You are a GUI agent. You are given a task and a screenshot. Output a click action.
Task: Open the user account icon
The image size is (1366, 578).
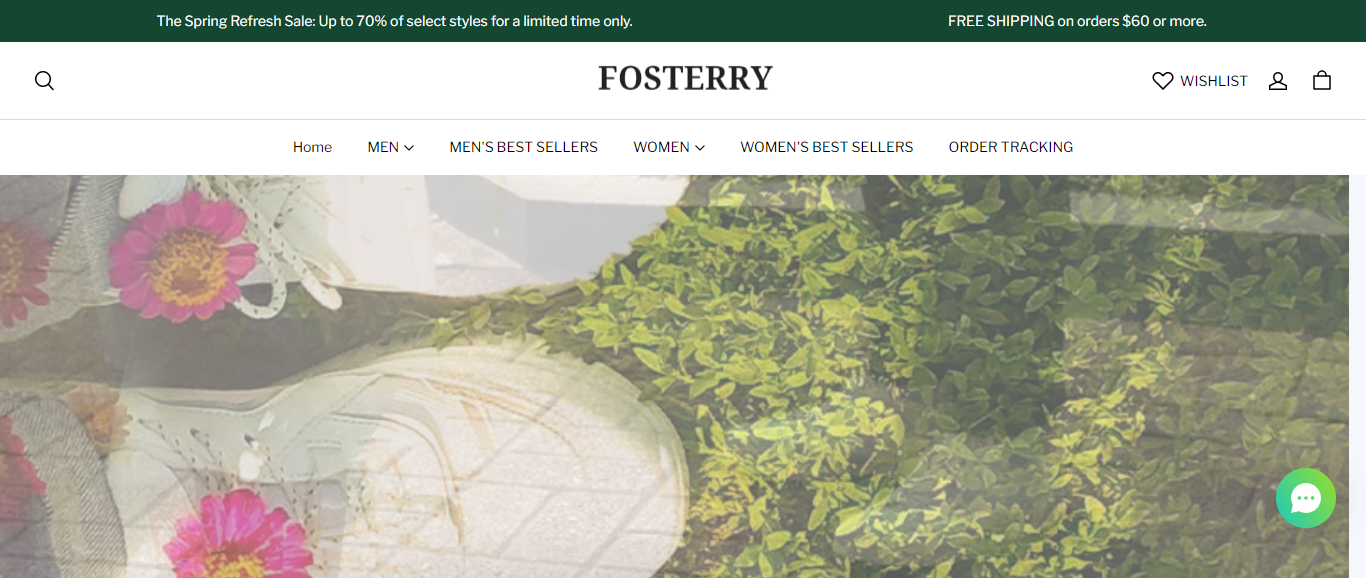click(1278, 81)
